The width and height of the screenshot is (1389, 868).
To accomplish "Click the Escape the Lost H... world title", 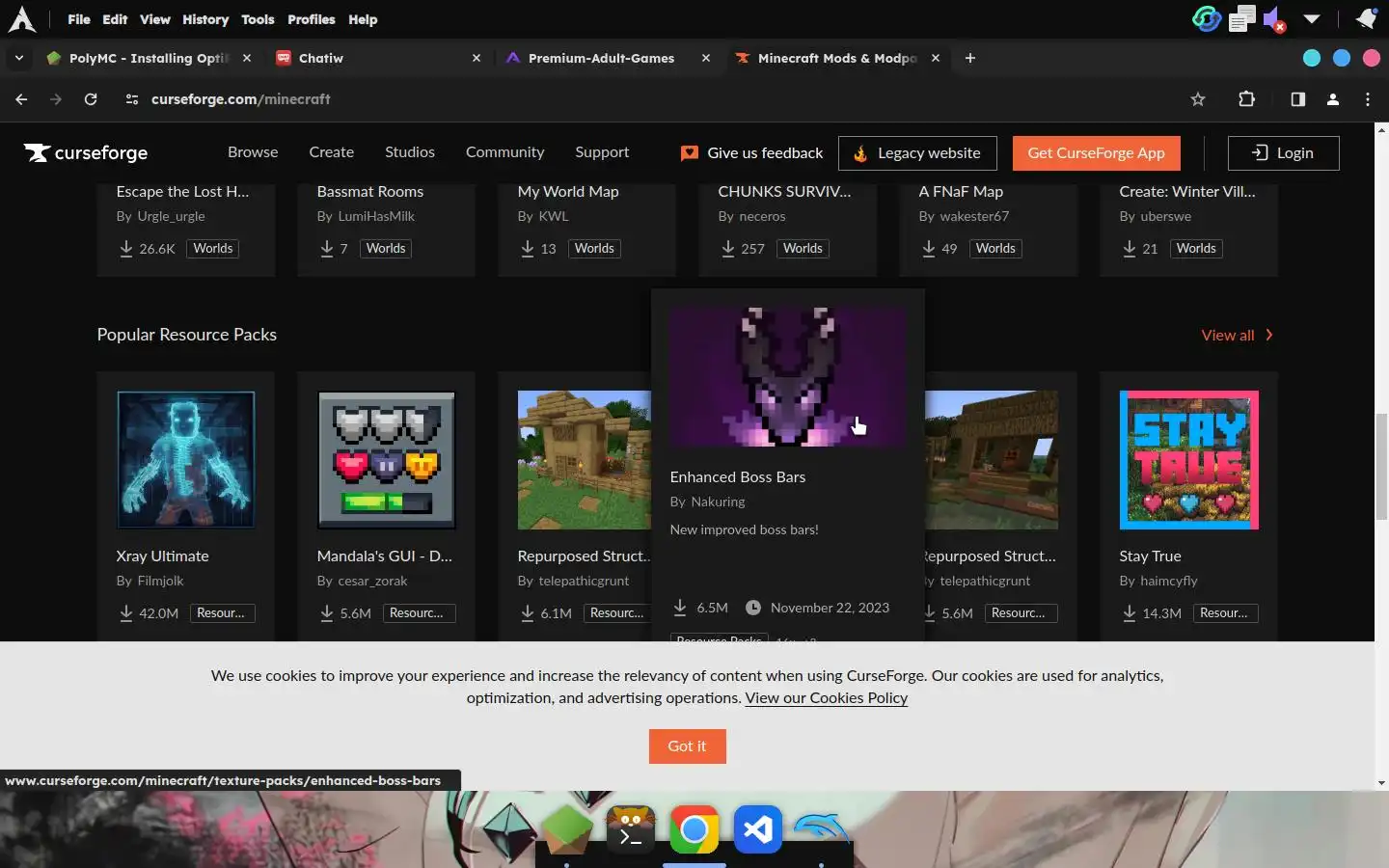I will click(x=182, y=191).
